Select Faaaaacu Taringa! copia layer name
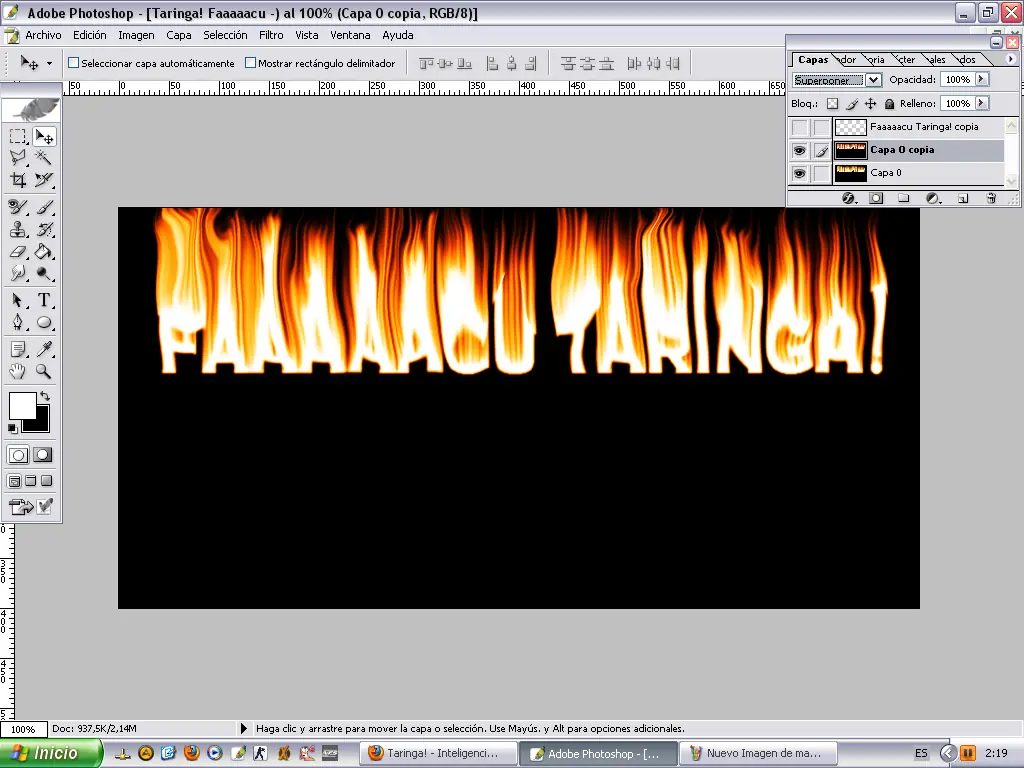 tap(924, 127)
